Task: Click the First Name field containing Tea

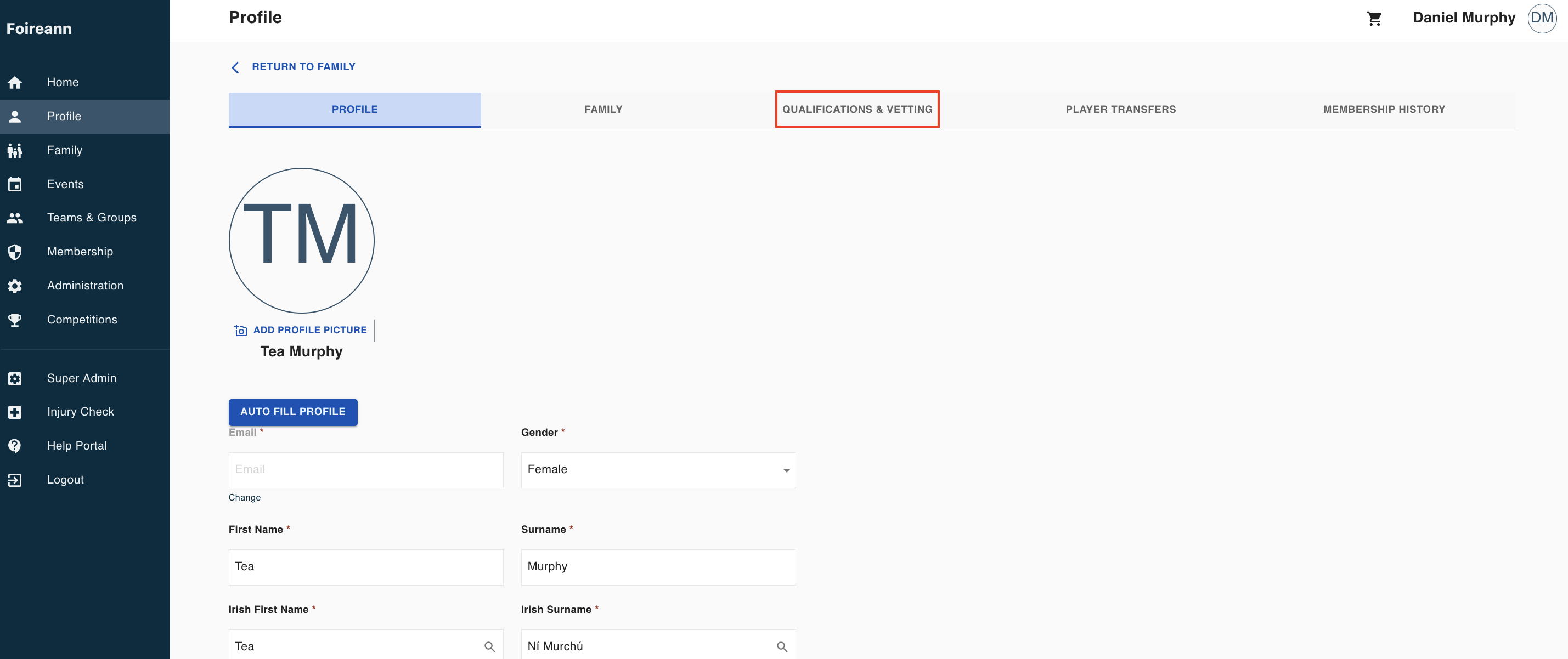Action: pos(366,567)
